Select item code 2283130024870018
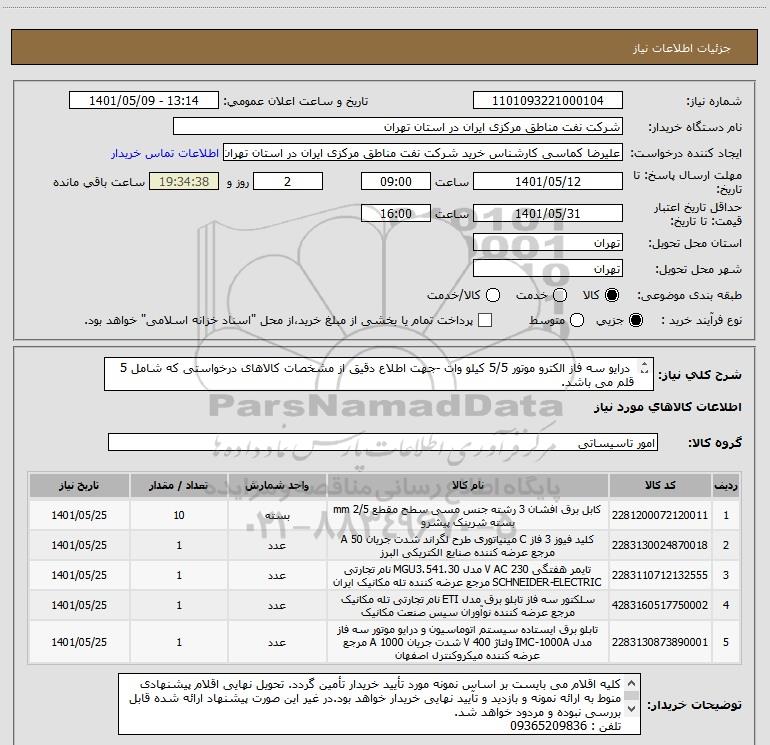Screen dimensions: 770x745 660,545
